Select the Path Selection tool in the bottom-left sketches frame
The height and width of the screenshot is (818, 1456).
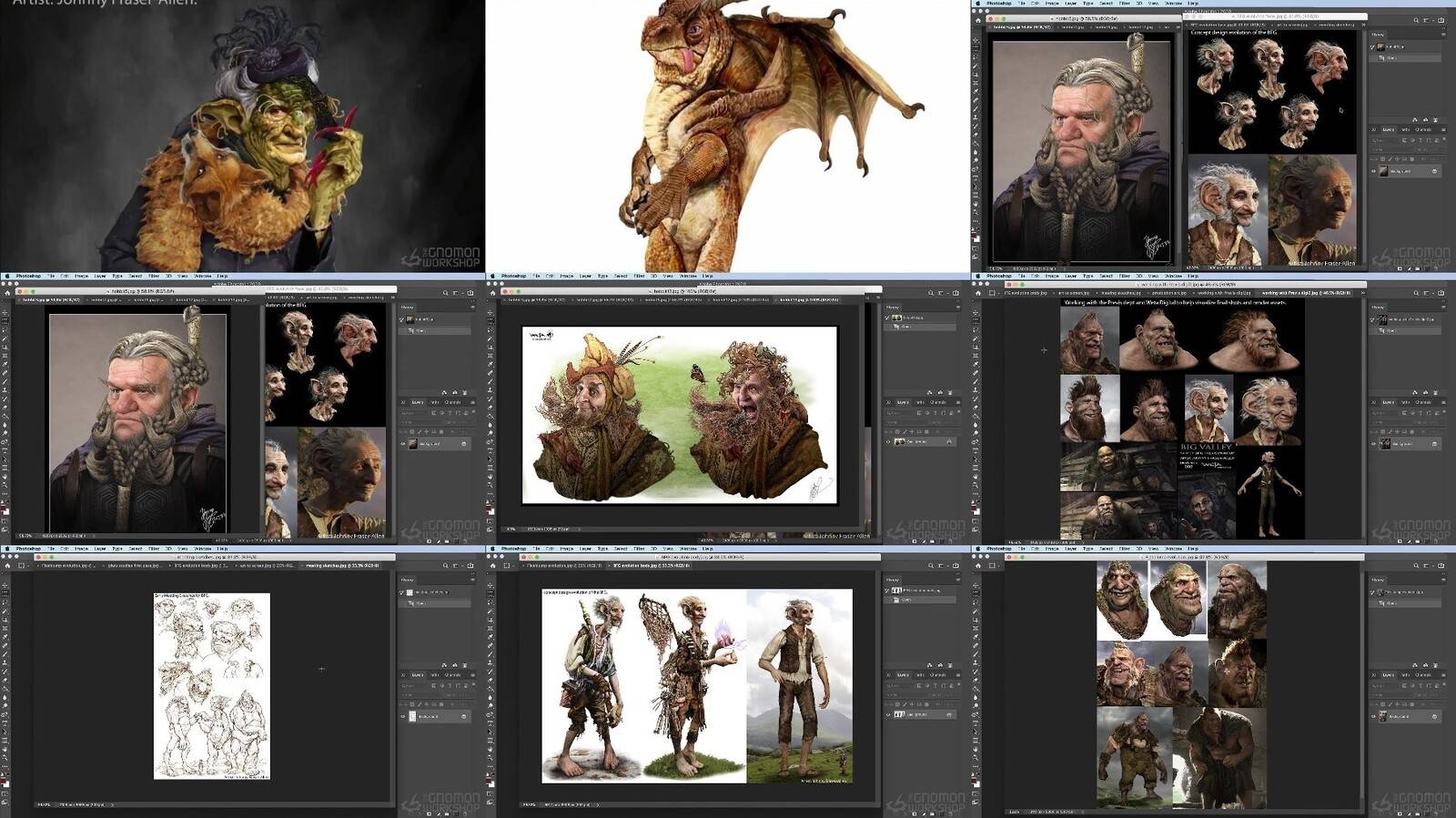5,731
